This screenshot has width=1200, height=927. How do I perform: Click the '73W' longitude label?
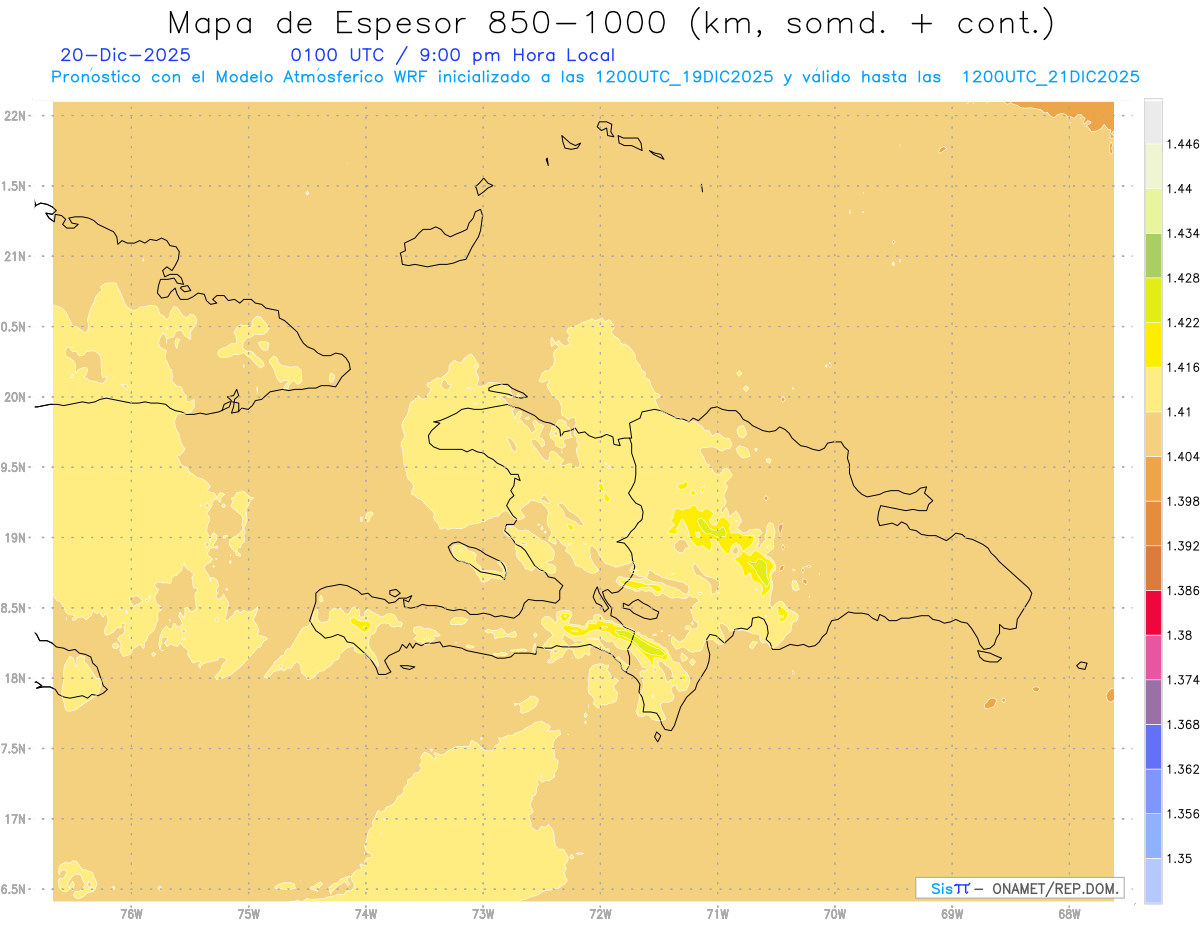[483, 914]
